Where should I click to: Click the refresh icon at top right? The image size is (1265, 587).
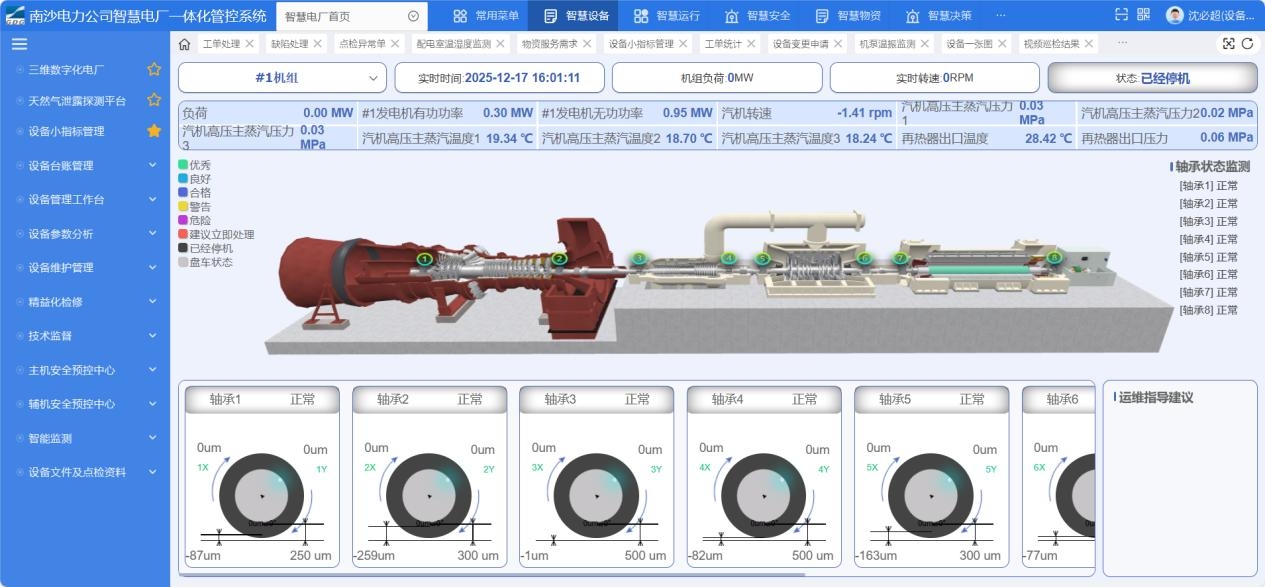[x=1247, y=44]
